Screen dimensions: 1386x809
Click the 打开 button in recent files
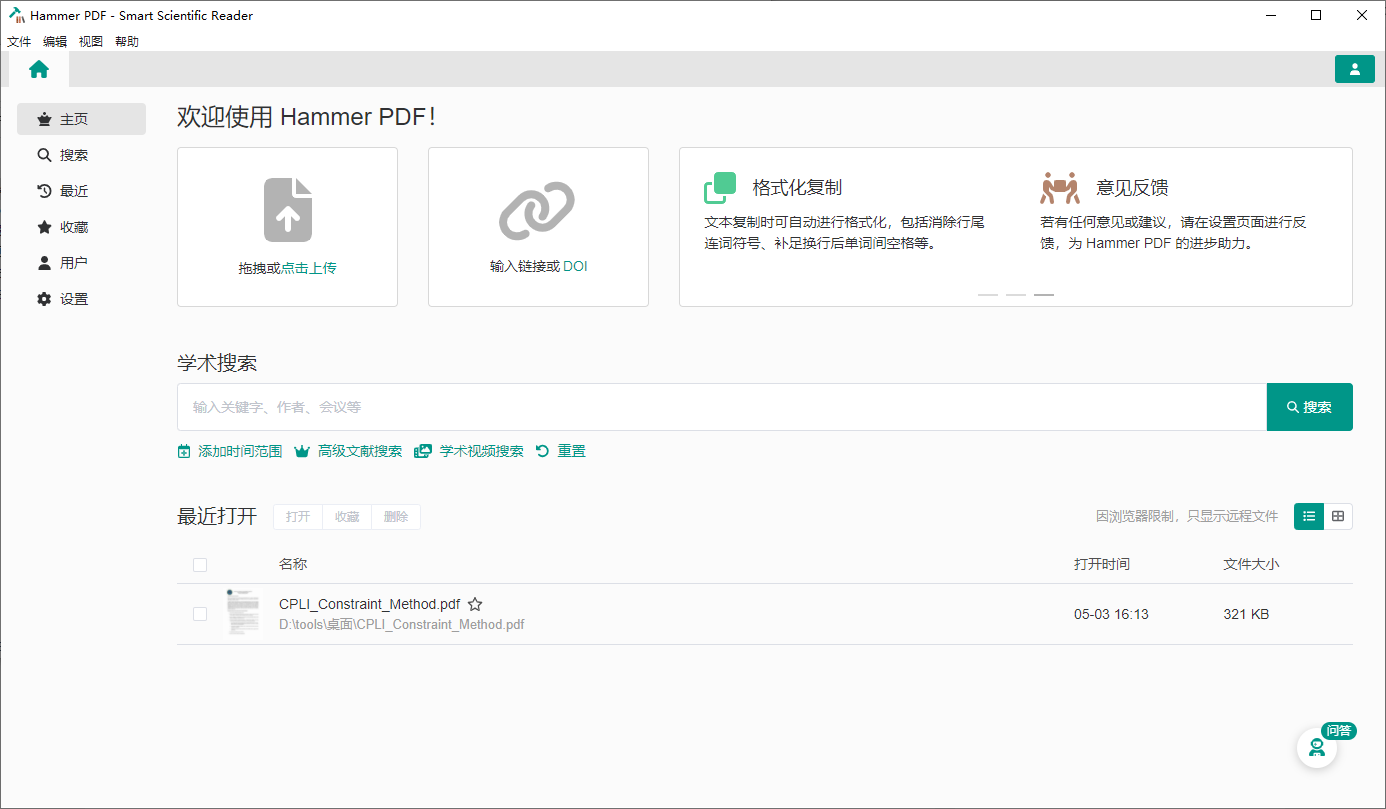click(298, 517)
